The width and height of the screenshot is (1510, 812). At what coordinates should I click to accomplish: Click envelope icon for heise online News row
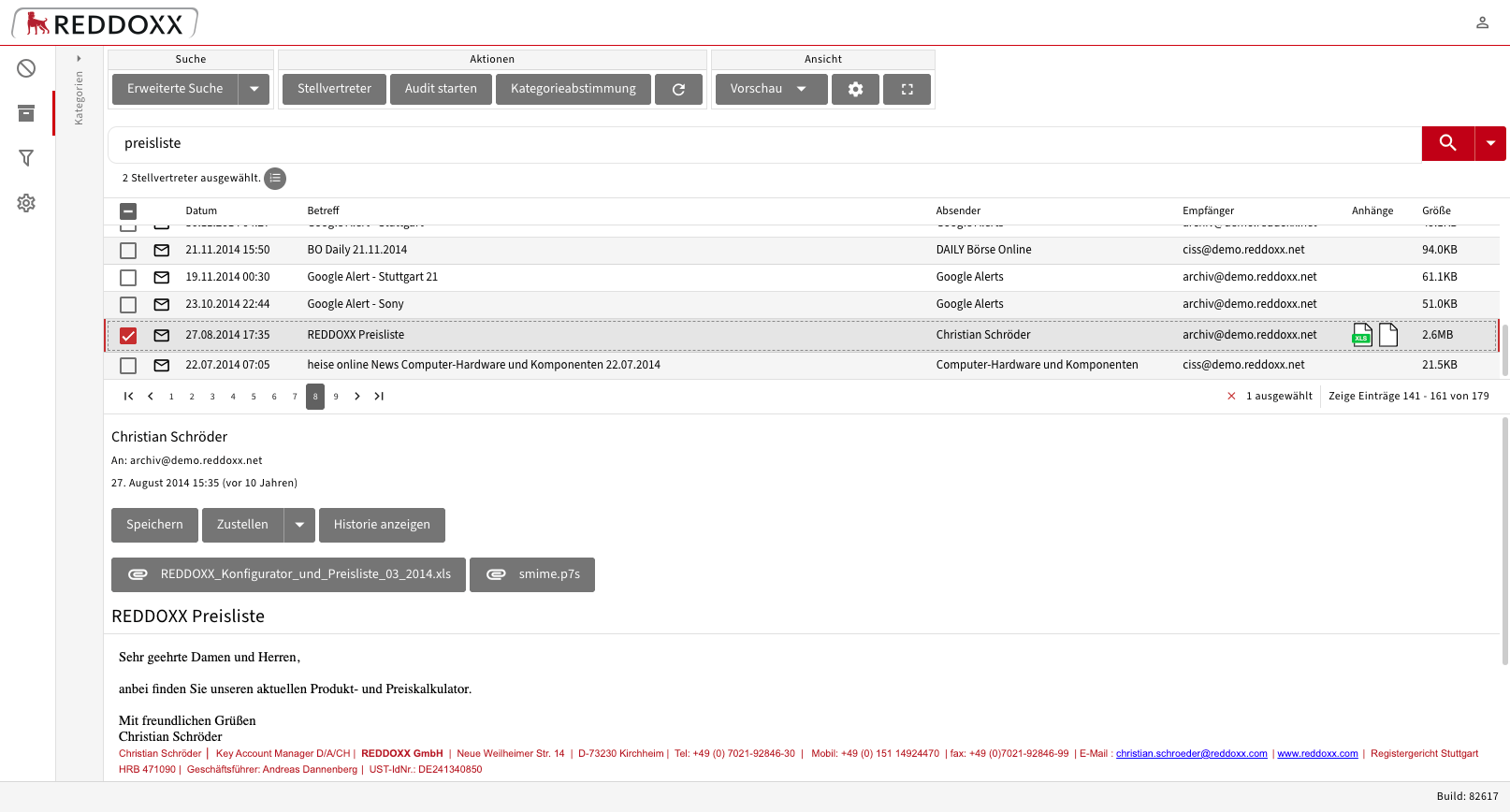coord(162,365)
